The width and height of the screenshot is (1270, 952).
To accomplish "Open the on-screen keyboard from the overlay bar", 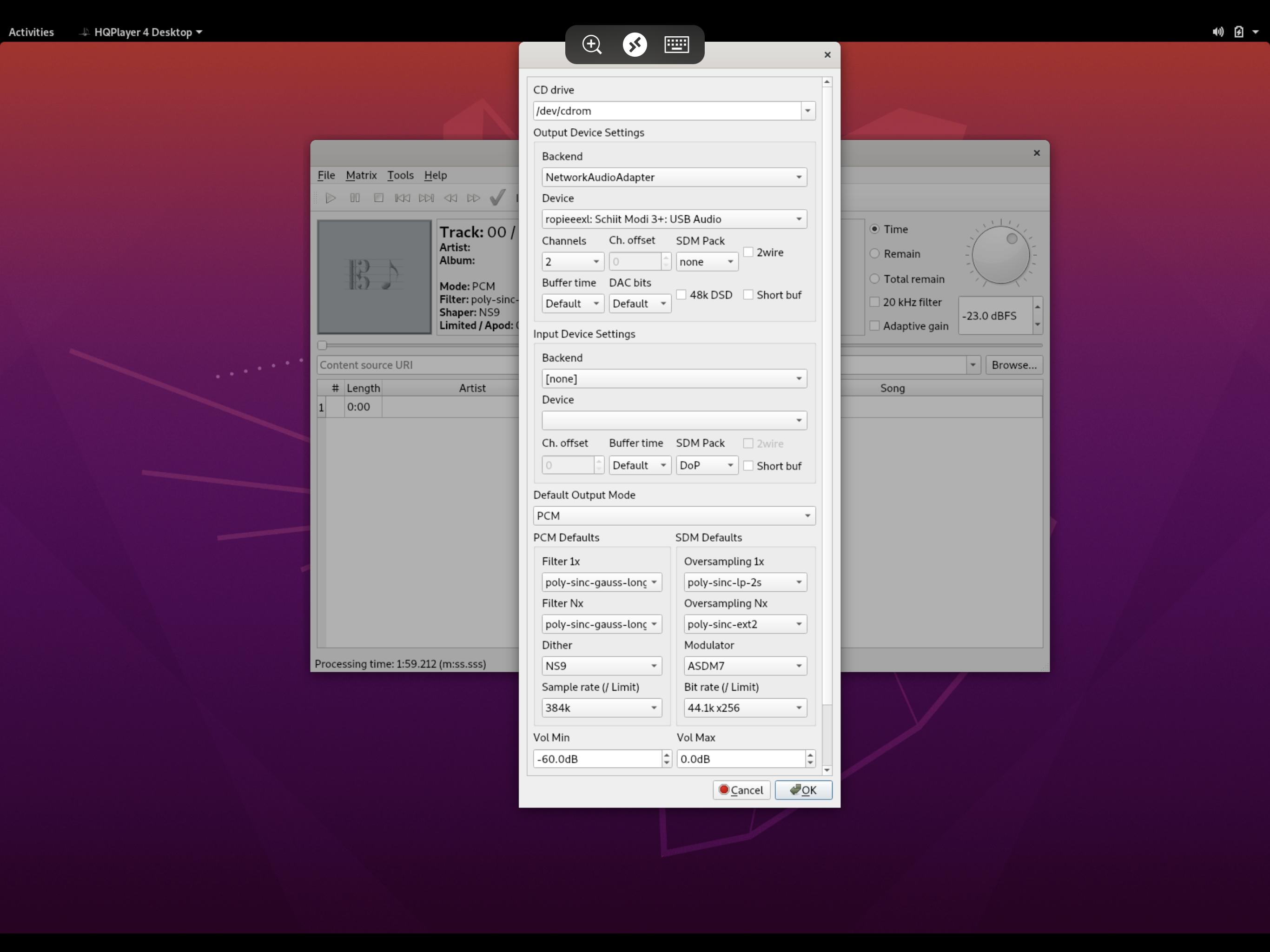I will [676, 44].
